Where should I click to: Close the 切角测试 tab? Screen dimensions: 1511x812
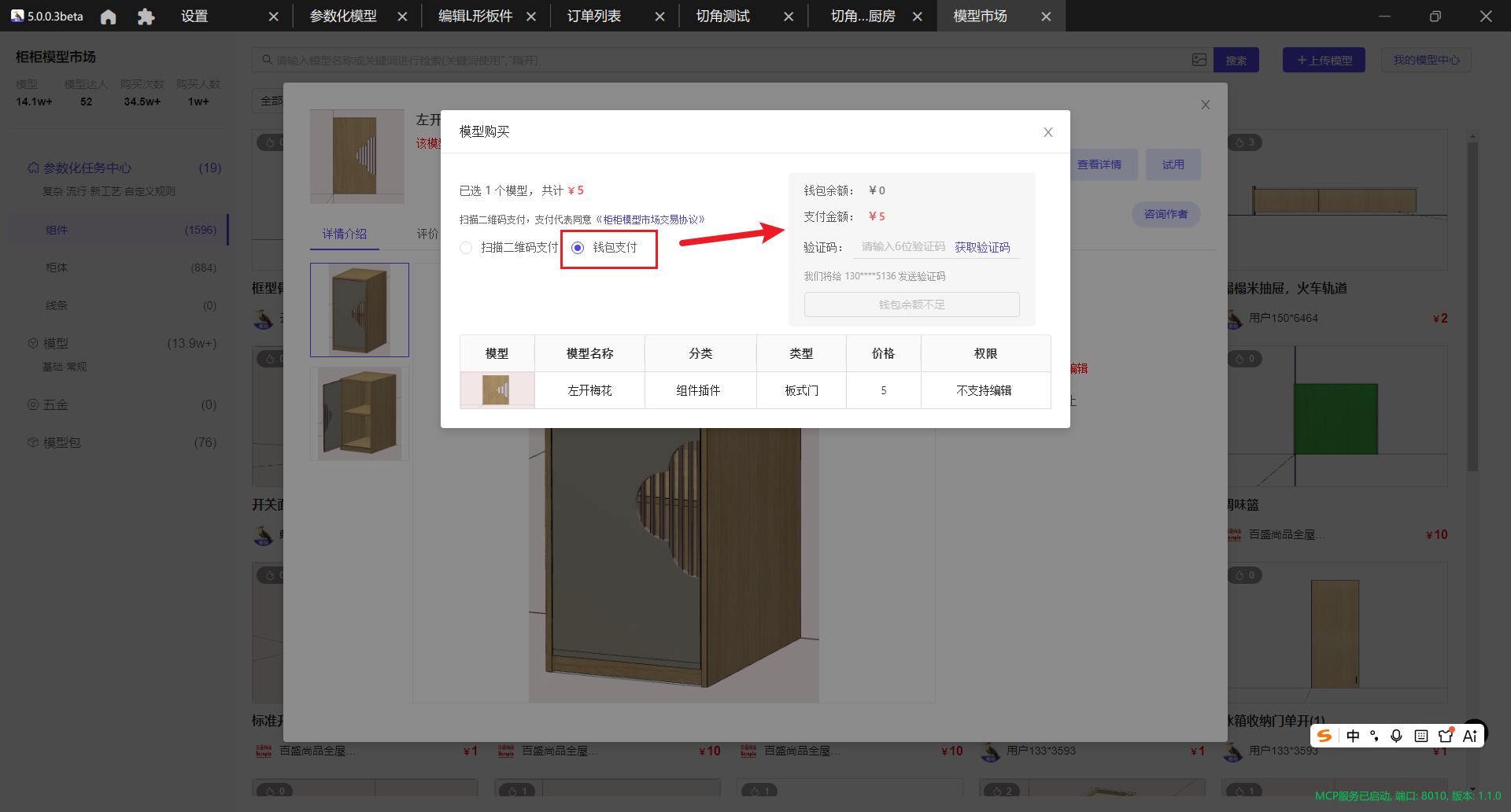tap(789, 17)
